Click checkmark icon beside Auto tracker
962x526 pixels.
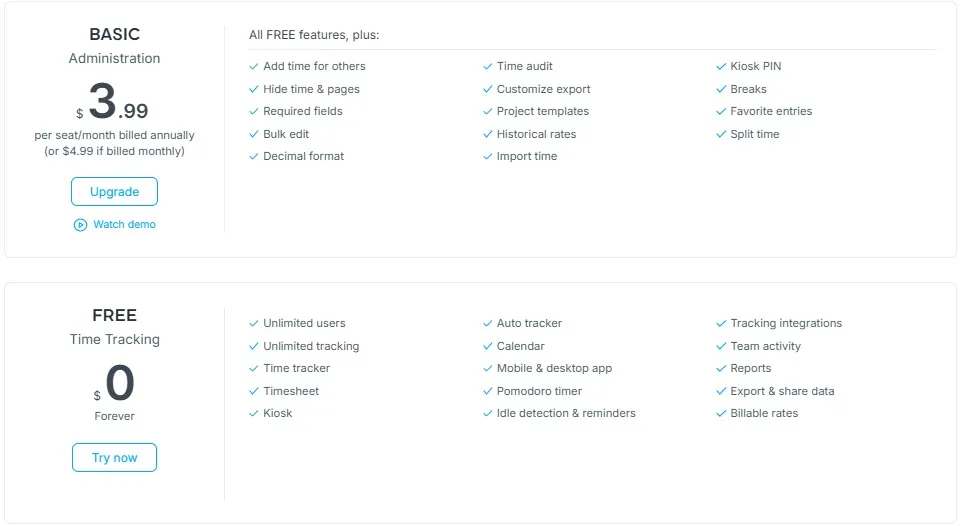click(488, 323)
